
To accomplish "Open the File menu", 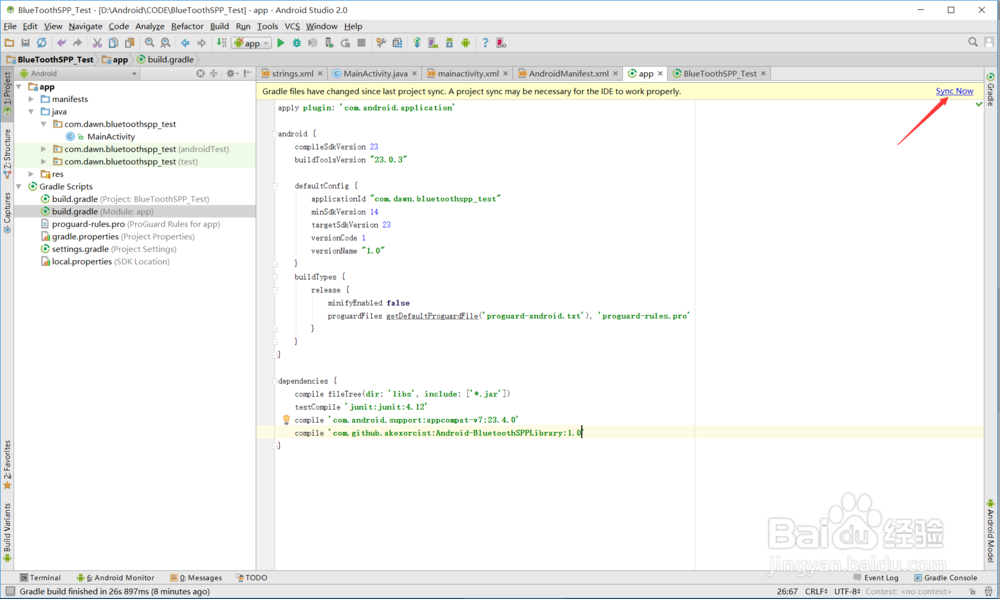I will pos(10,26).
